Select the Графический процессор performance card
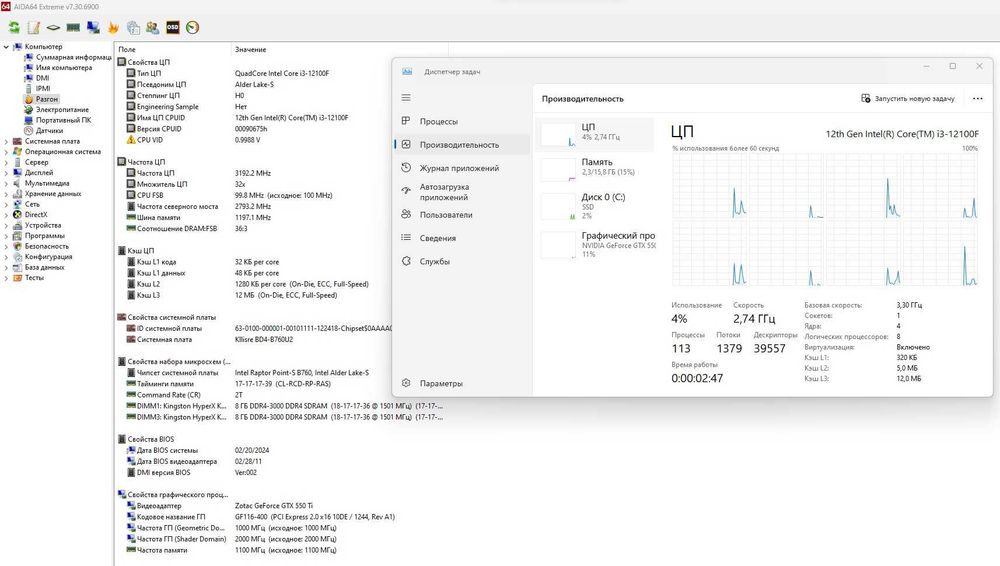1000x566 pixels. 595,244
